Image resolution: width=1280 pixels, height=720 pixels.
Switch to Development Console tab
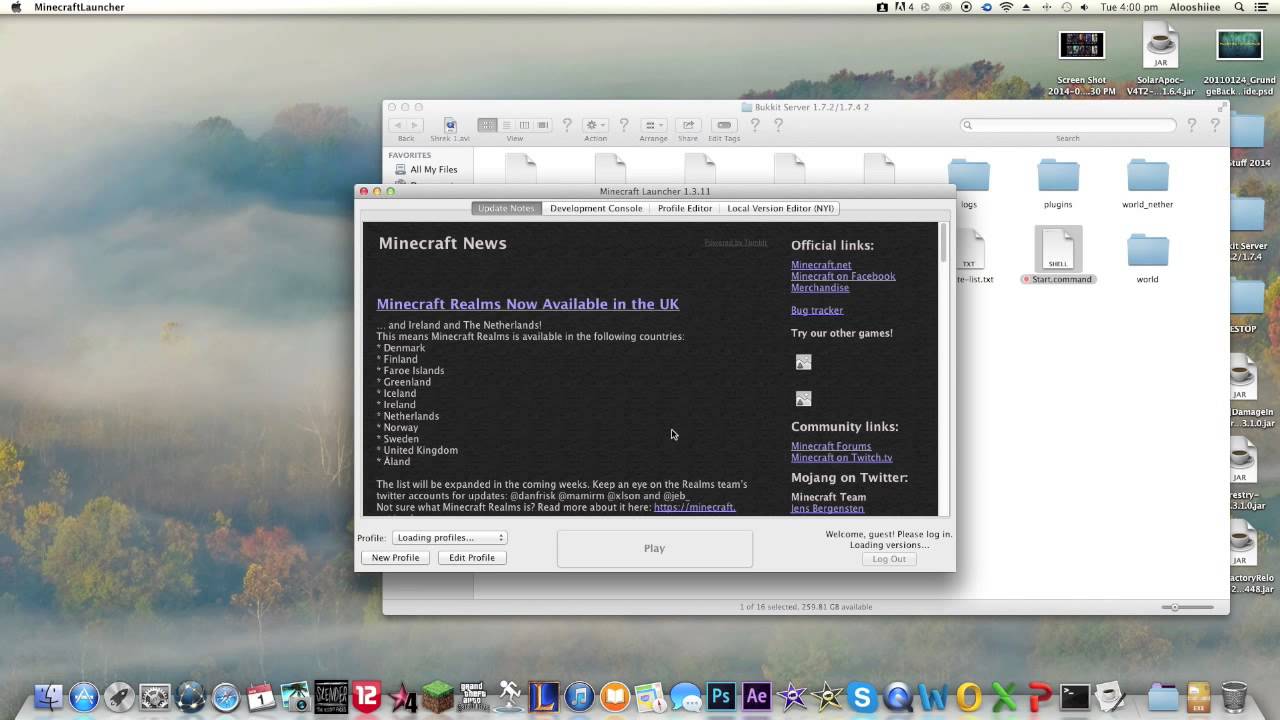click(596, 208)
